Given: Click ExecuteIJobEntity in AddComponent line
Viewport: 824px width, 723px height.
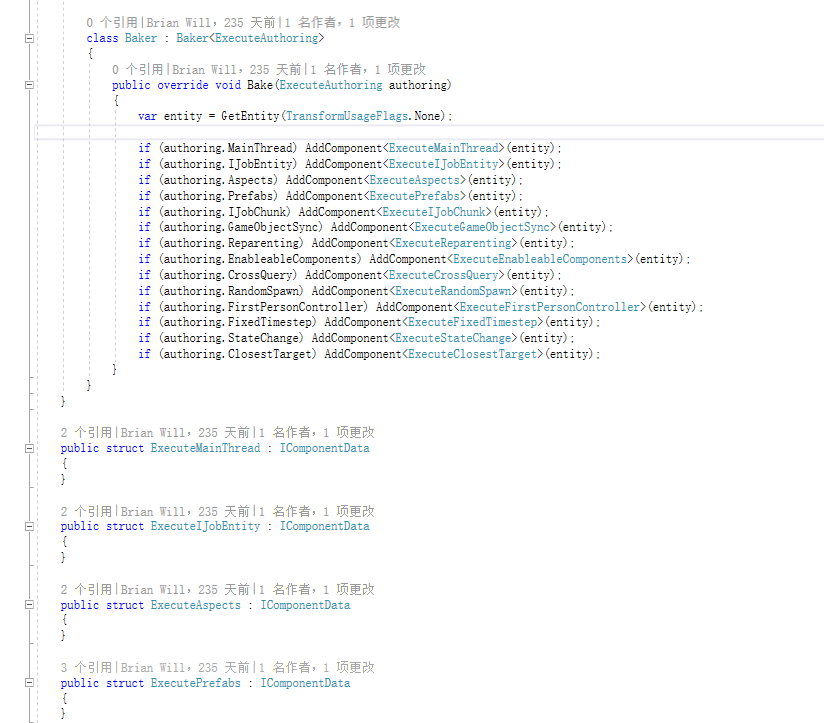Looking at the screenshot, I should [x=444, y=164].
